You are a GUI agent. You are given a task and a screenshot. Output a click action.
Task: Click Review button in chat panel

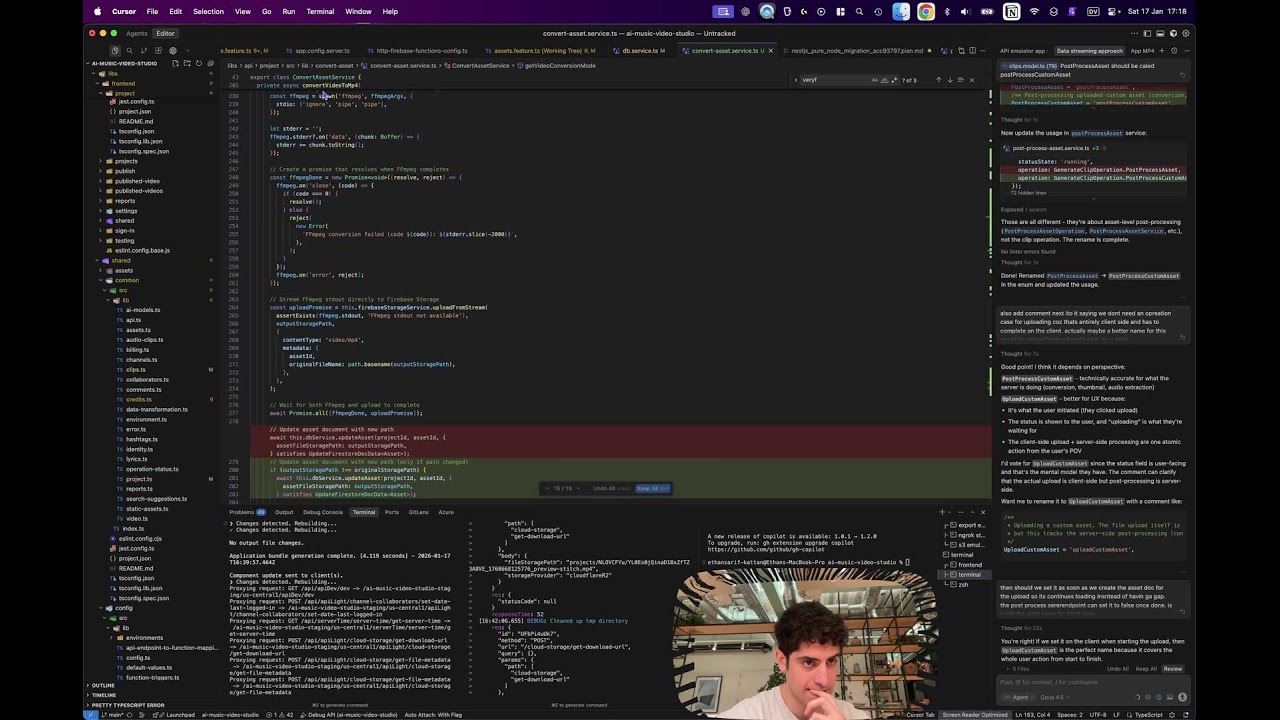pos(1172,668)
